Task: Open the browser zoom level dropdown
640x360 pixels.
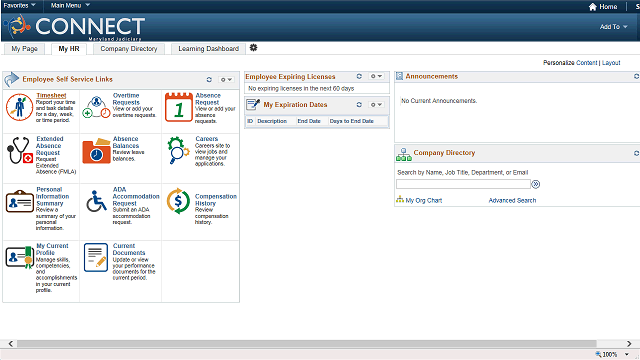Action: click(627, 354)
